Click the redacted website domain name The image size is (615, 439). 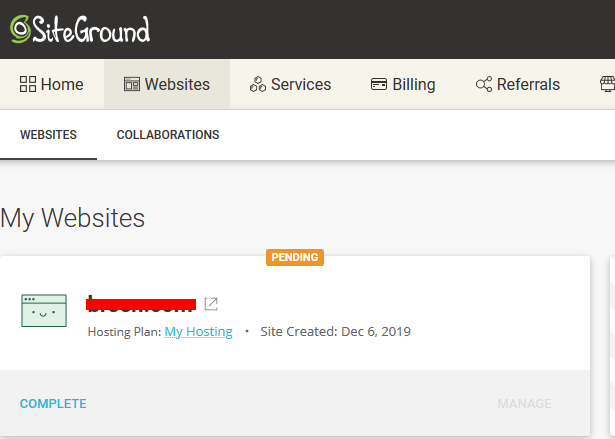(x=141, y=302)
